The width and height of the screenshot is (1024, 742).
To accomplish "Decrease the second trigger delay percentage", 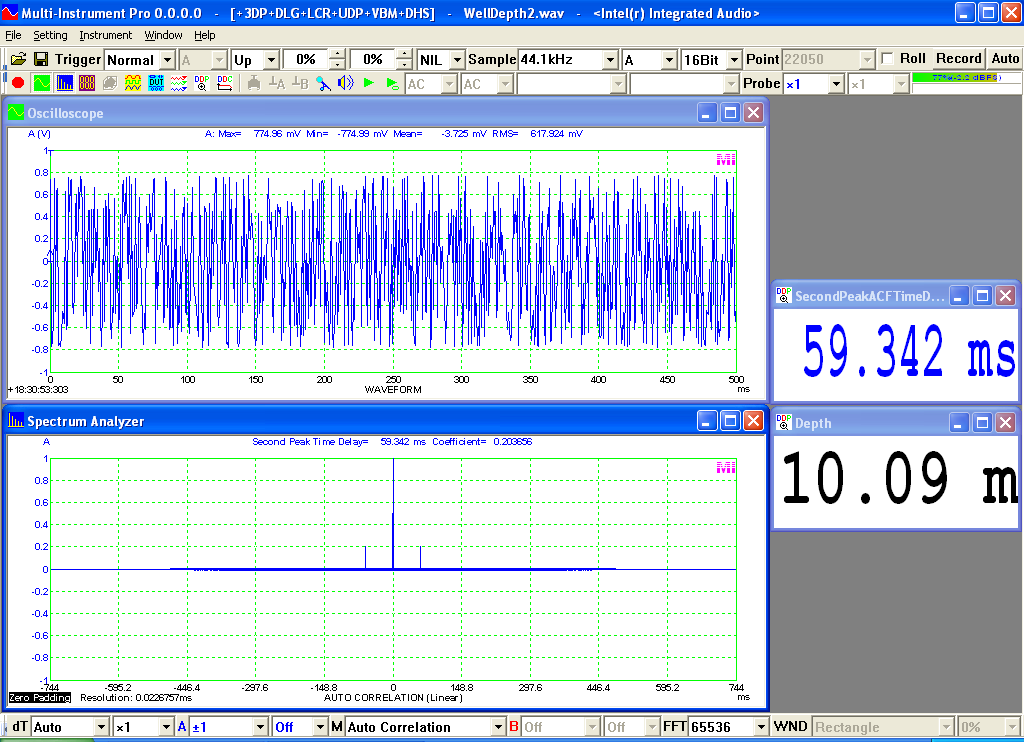I will click(405, 65).
